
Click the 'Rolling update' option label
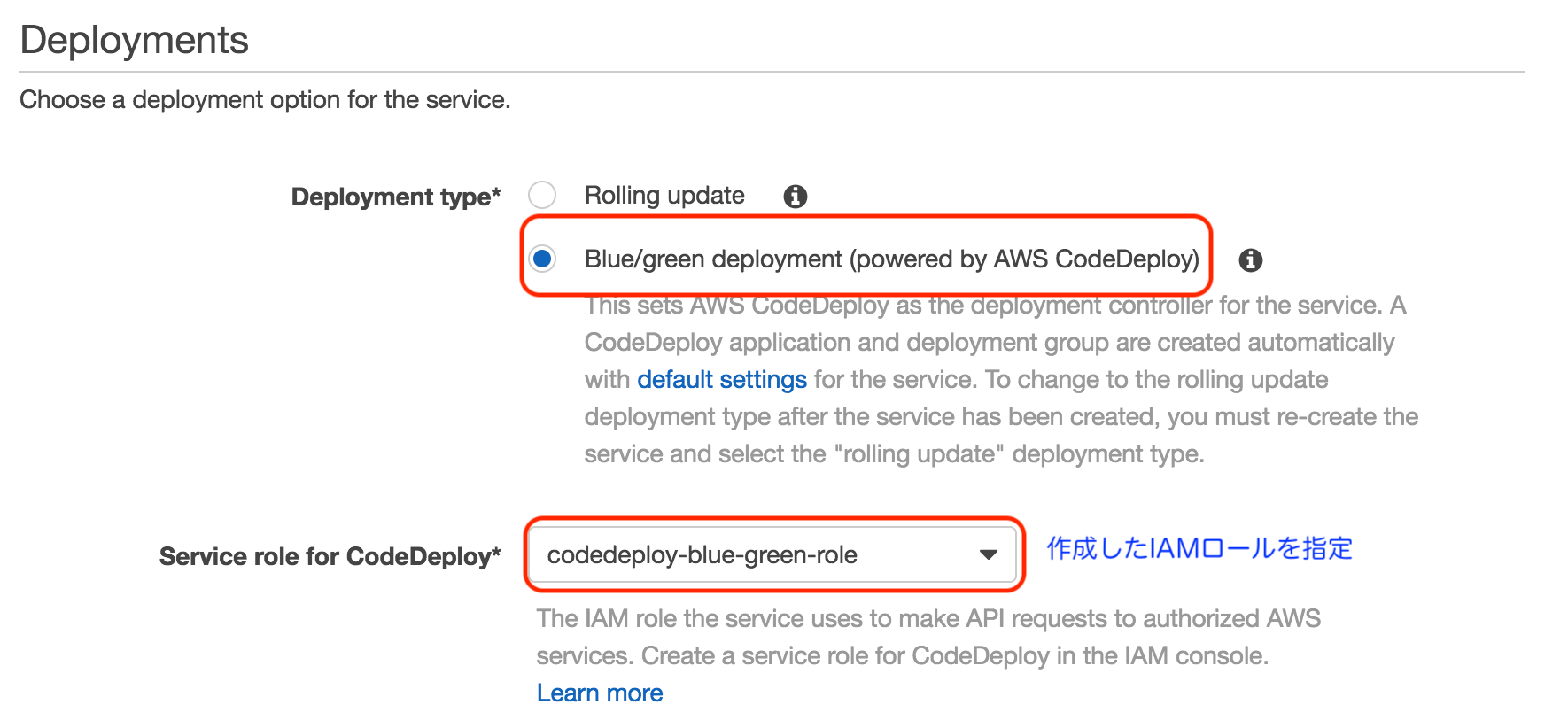point(664,196)
